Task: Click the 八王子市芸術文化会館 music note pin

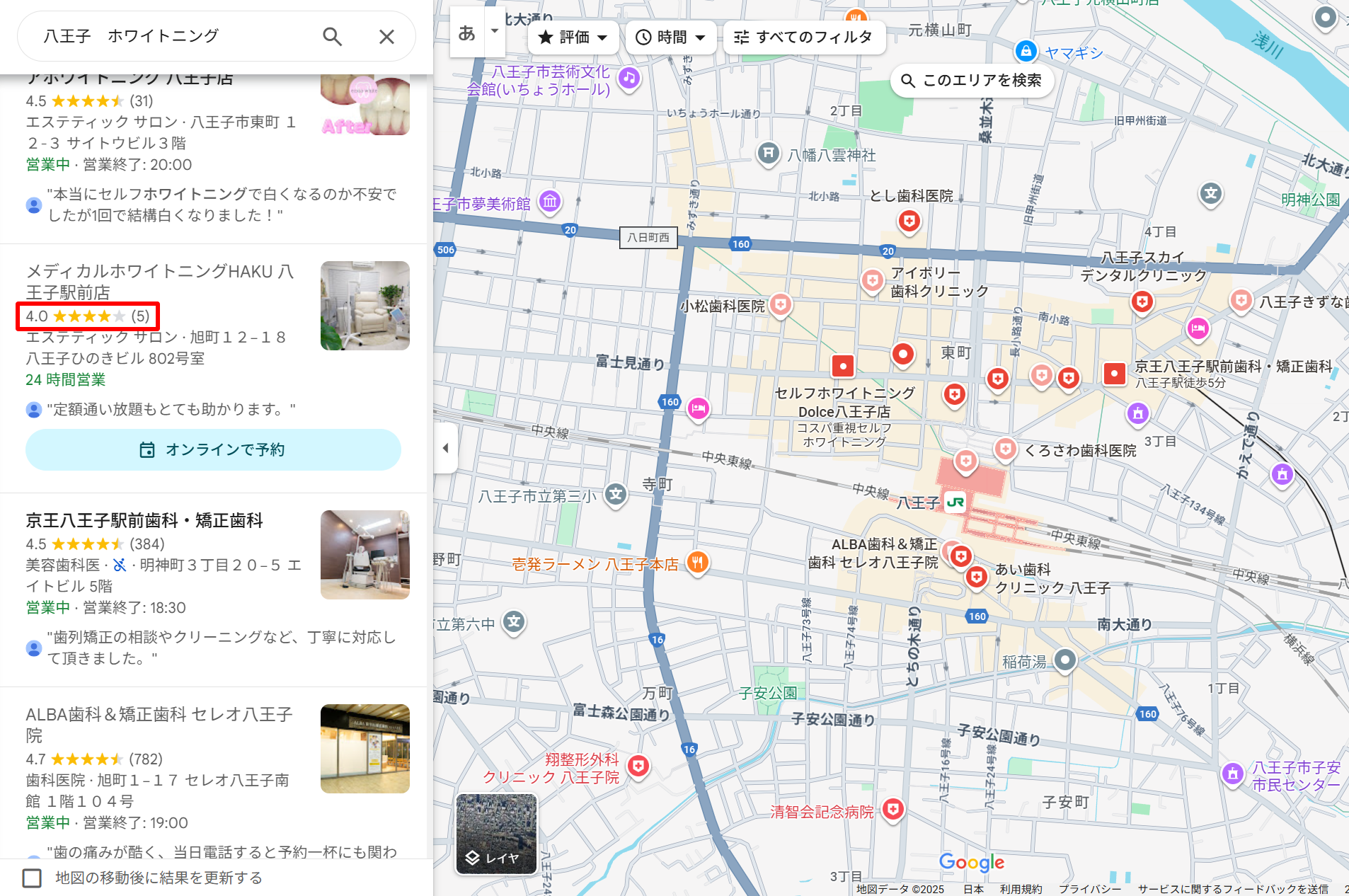Action: (x=629, y=78)
